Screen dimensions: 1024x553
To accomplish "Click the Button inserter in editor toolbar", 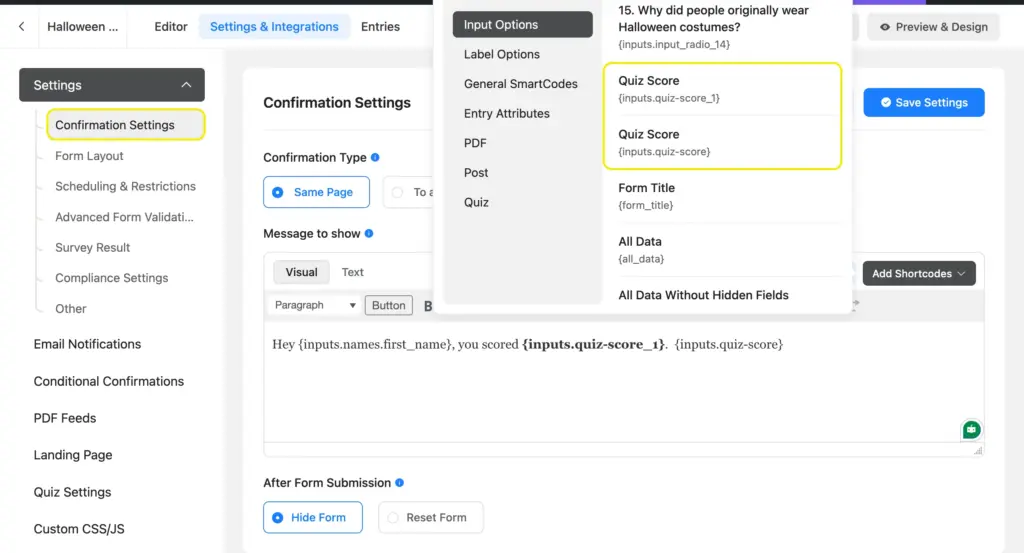I will (389, 305).
